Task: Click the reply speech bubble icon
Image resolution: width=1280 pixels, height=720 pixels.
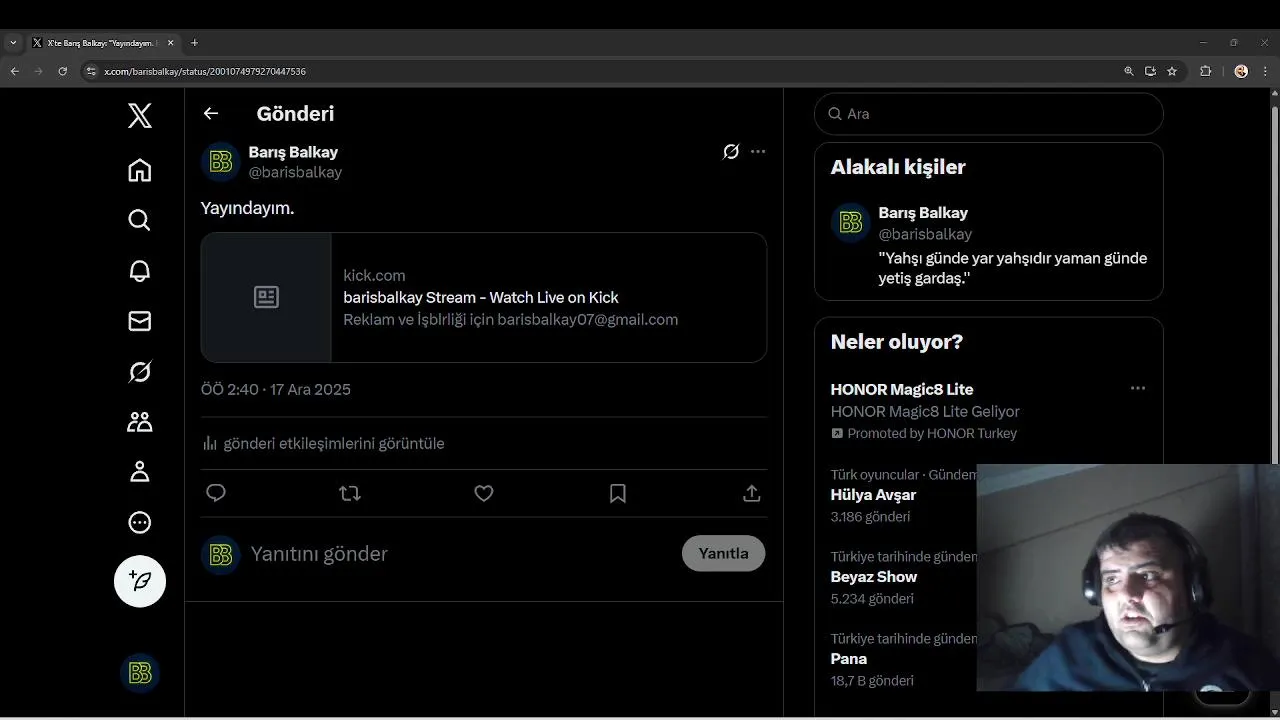Action: (216, 493)
